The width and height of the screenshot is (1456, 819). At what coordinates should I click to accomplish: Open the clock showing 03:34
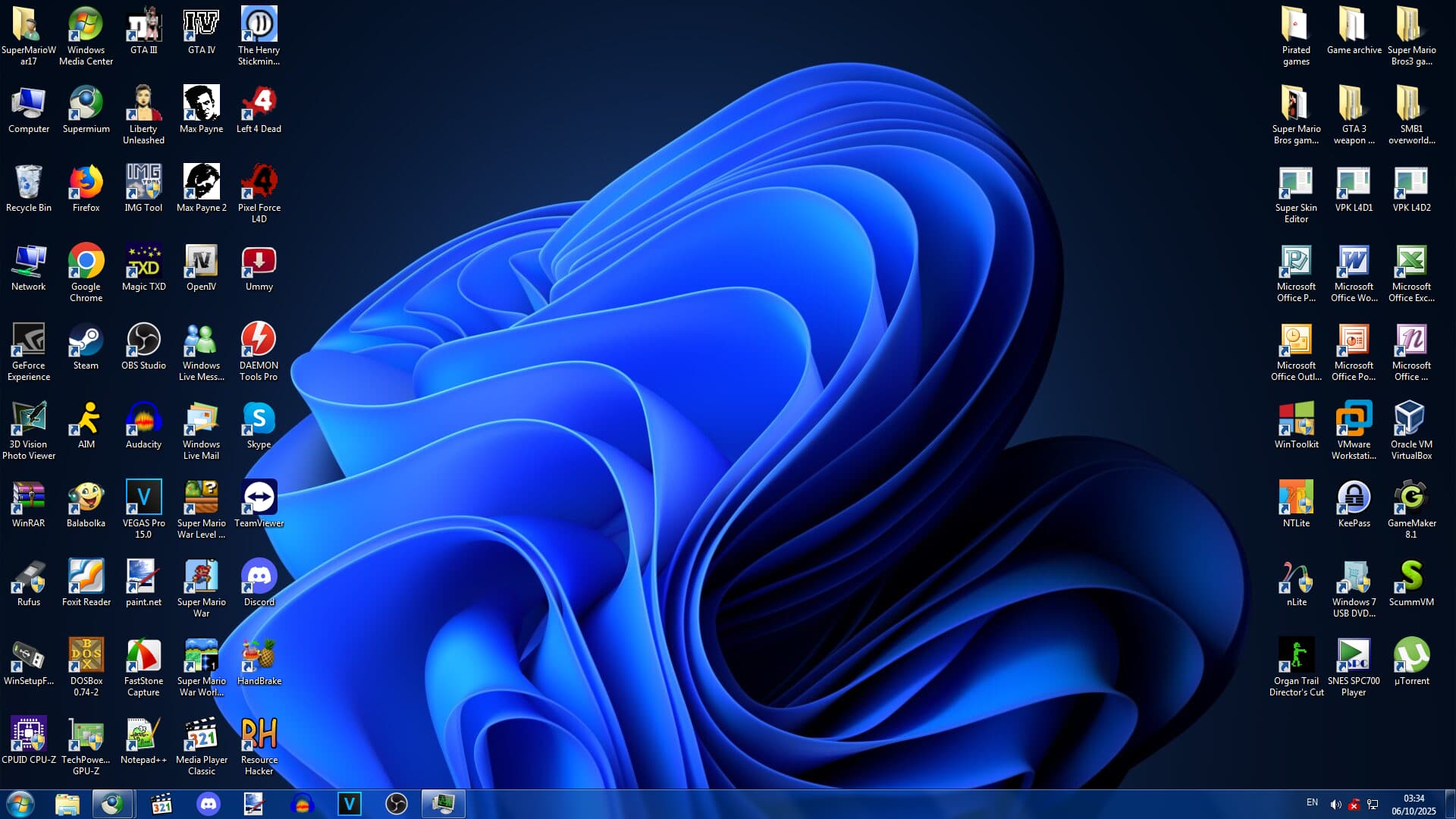[x=1414, y=805]
